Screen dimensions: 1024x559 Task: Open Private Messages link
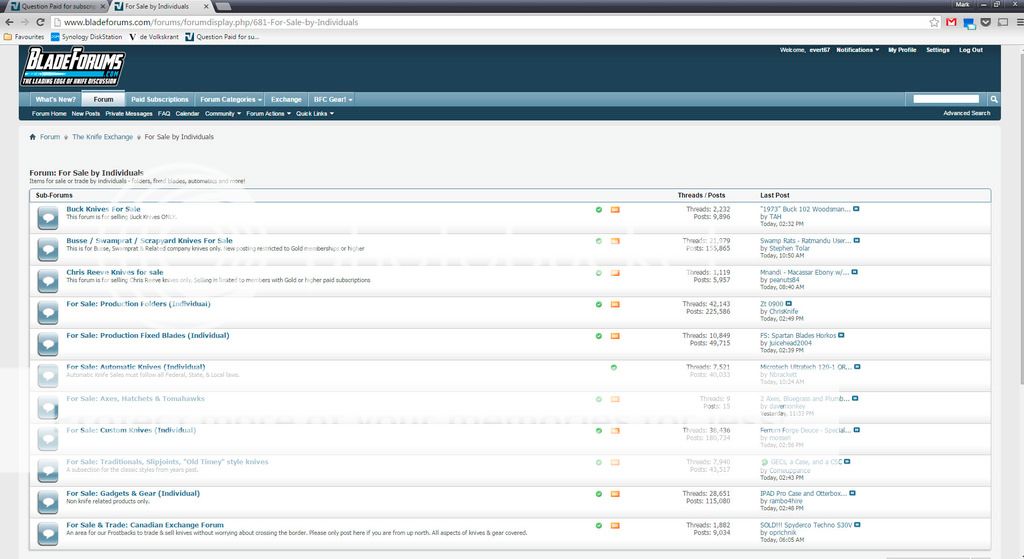pos(129,114)
